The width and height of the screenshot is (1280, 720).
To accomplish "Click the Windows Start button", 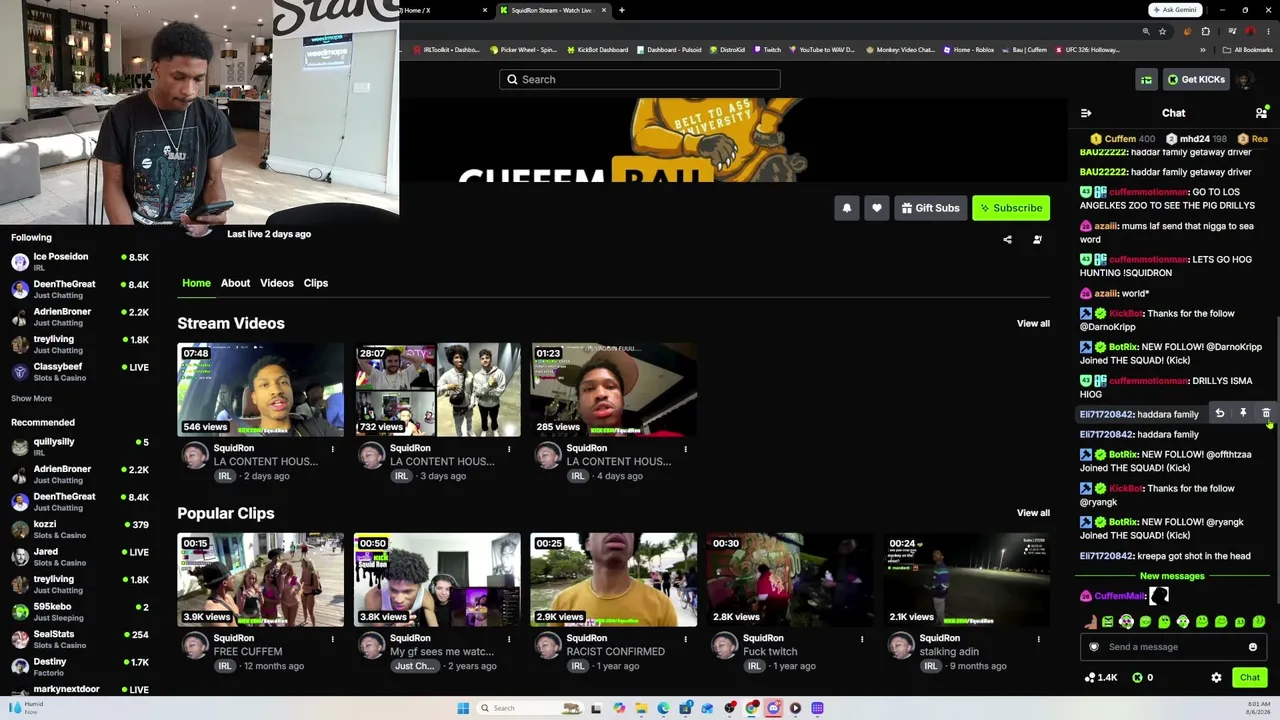I will pyautogui.click(x=463, y=708).
